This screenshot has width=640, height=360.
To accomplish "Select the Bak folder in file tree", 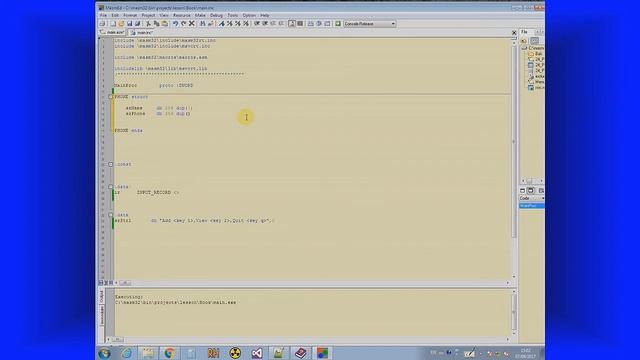I will (x=535, y=53).
